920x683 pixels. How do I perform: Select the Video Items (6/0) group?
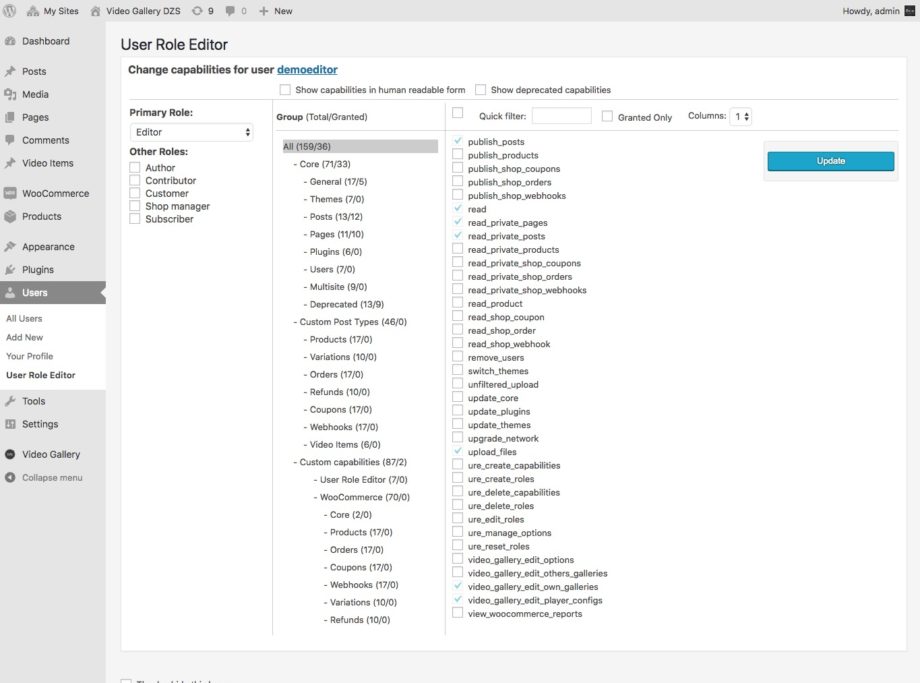pos(345,445)
